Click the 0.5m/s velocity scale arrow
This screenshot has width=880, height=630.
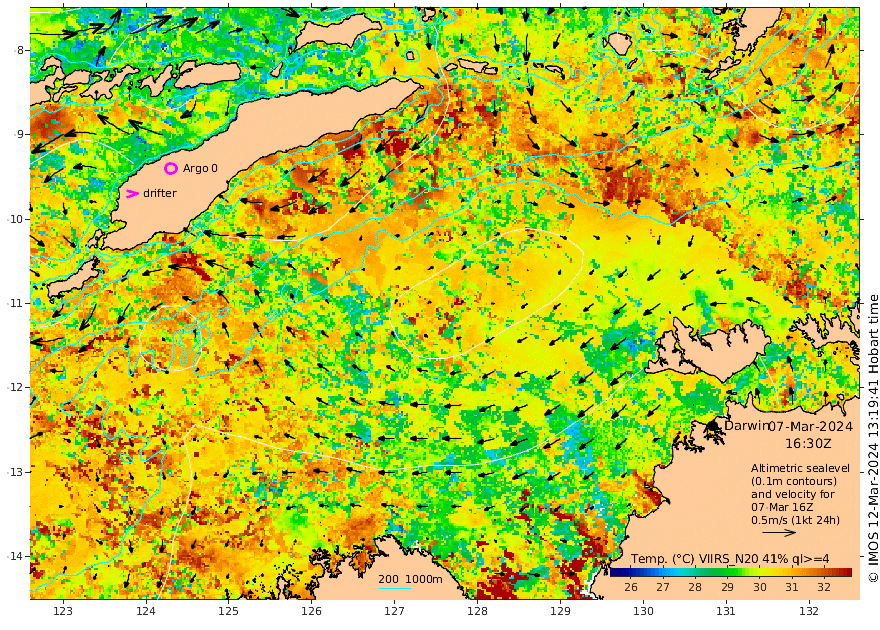pos(779,532)
